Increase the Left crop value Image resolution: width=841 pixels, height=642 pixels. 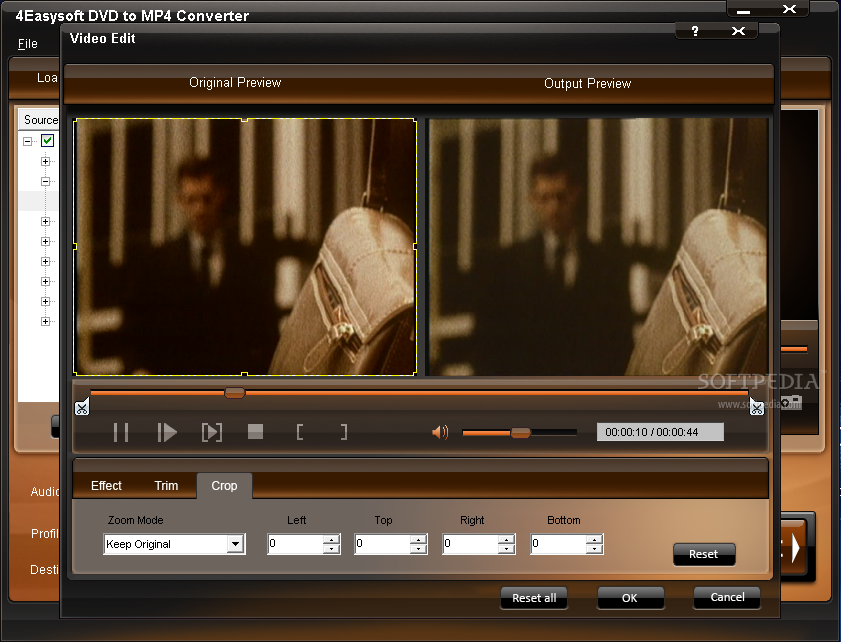tap(331, 540)
